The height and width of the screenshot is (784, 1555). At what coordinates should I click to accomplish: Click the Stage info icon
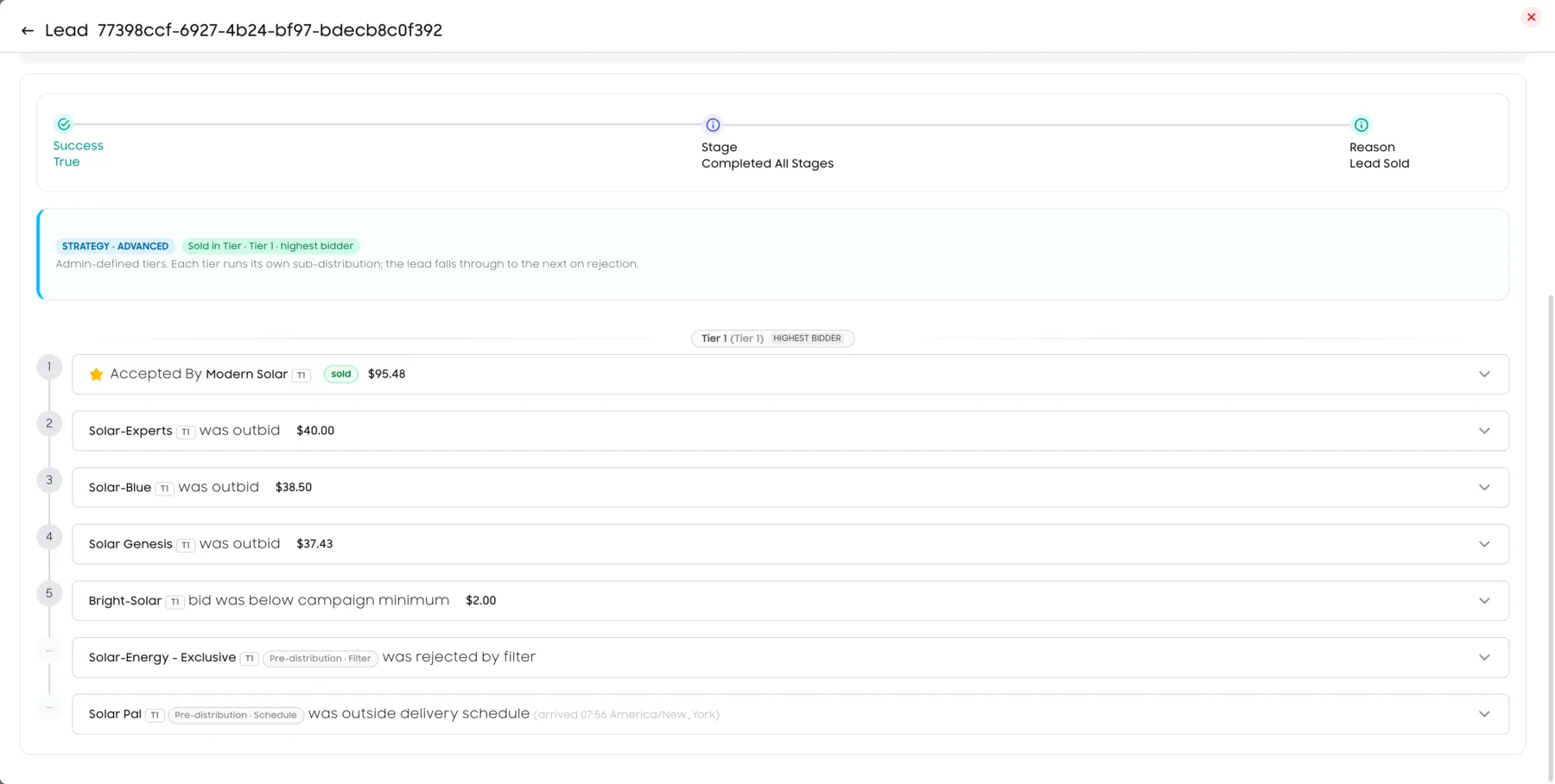pyautogui.click(x=713, y=125)
